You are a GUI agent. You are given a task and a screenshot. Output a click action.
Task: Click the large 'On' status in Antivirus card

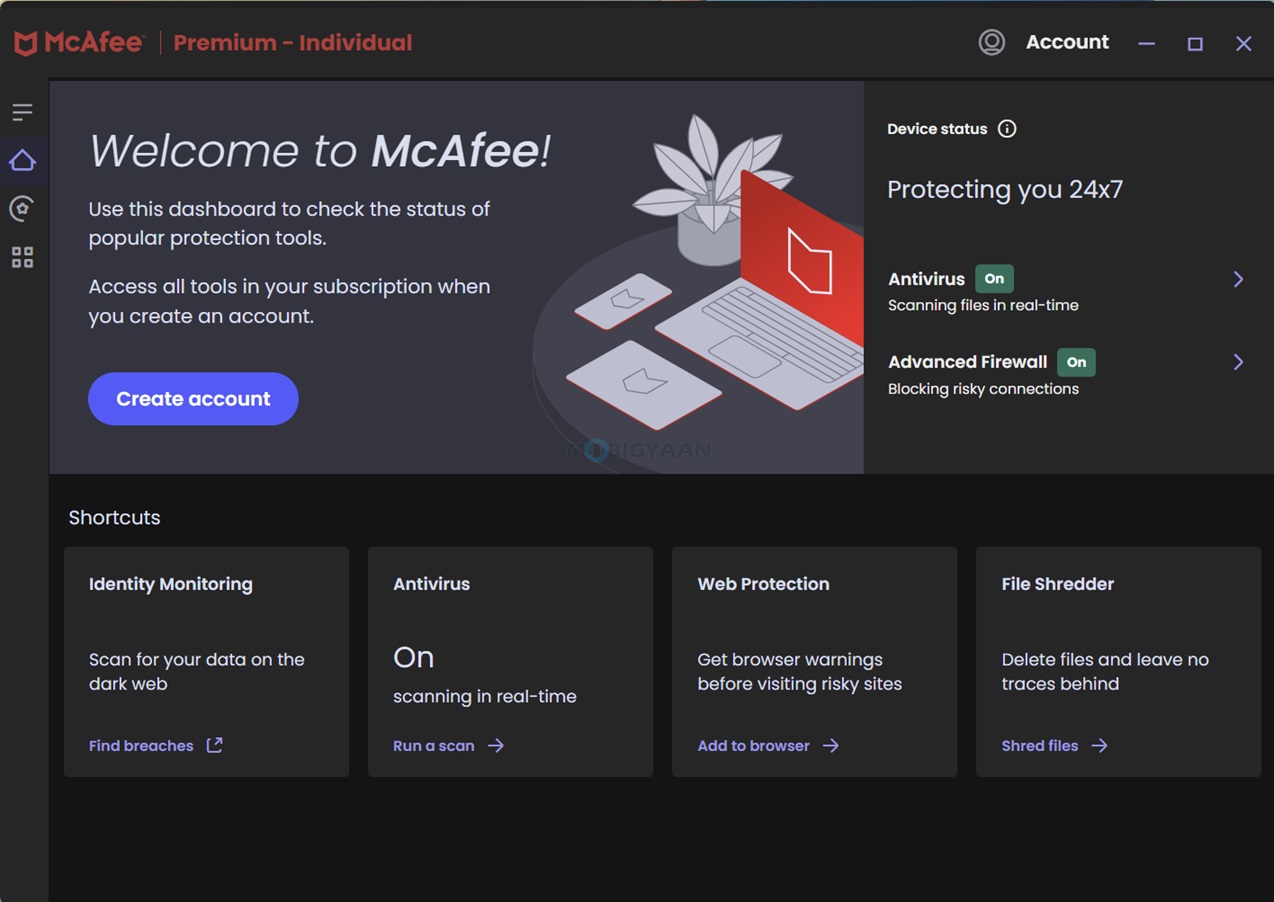tap(413, 657)
